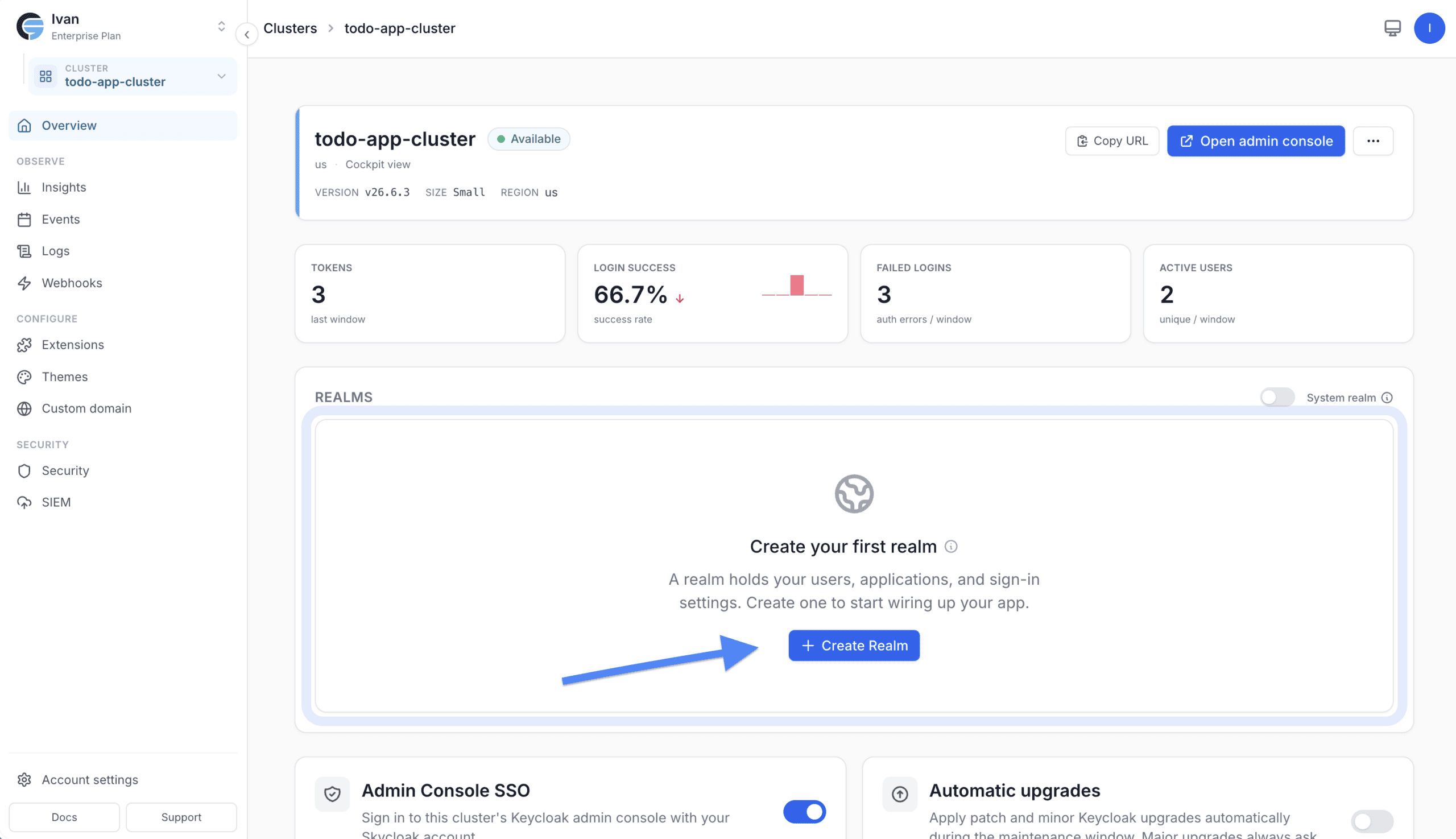The image size is (1456, 839).
Task: Open the user avatar menu
Action: coord(1429,28)
